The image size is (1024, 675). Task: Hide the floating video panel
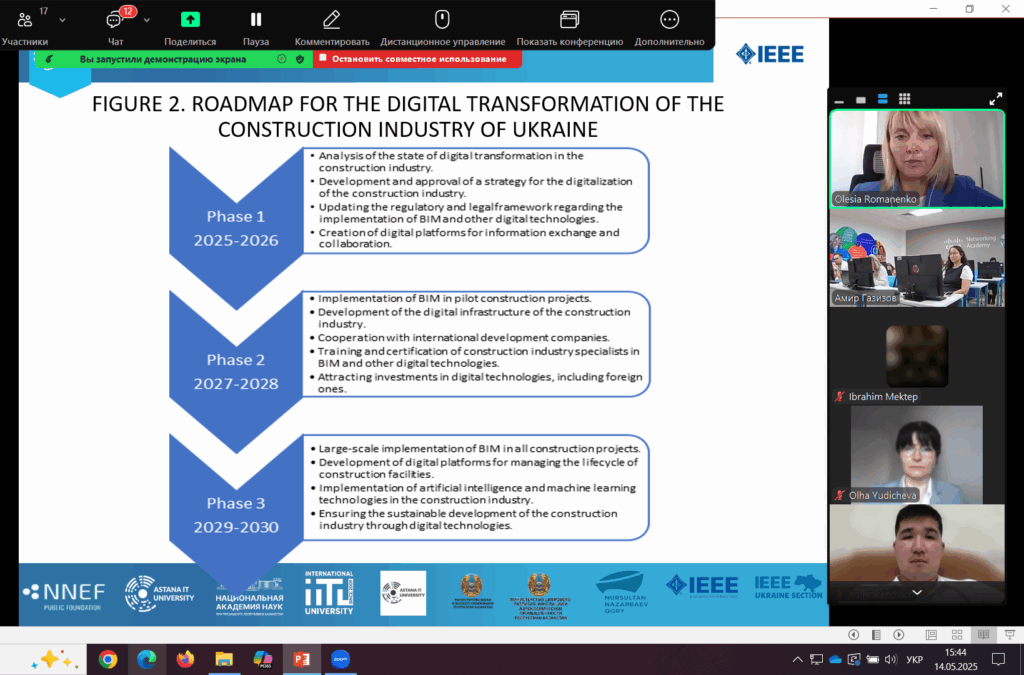(x=839, y=100)
